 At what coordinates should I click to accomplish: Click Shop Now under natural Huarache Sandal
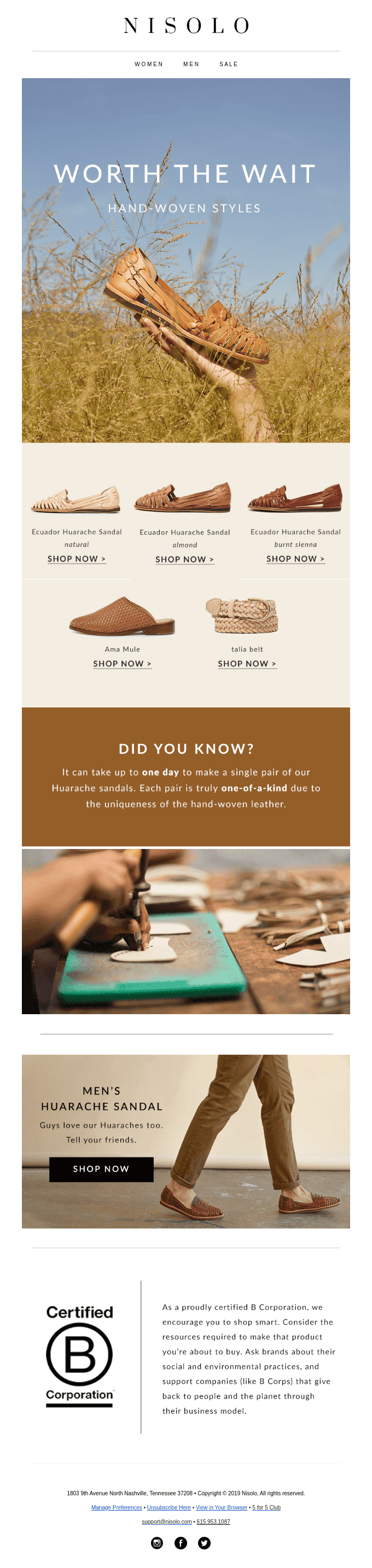click(77, 559)
